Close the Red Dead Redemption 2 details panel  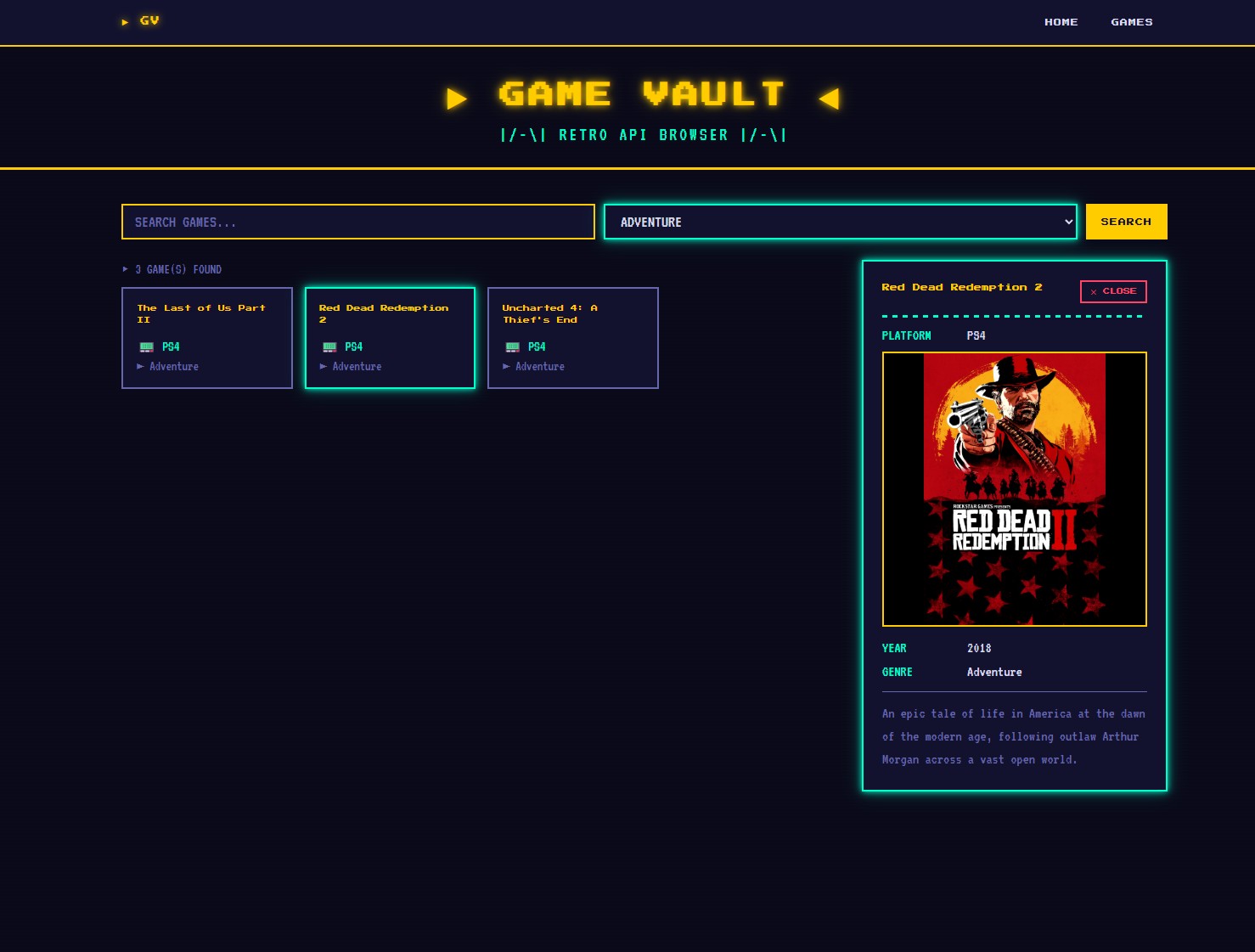1113,291
